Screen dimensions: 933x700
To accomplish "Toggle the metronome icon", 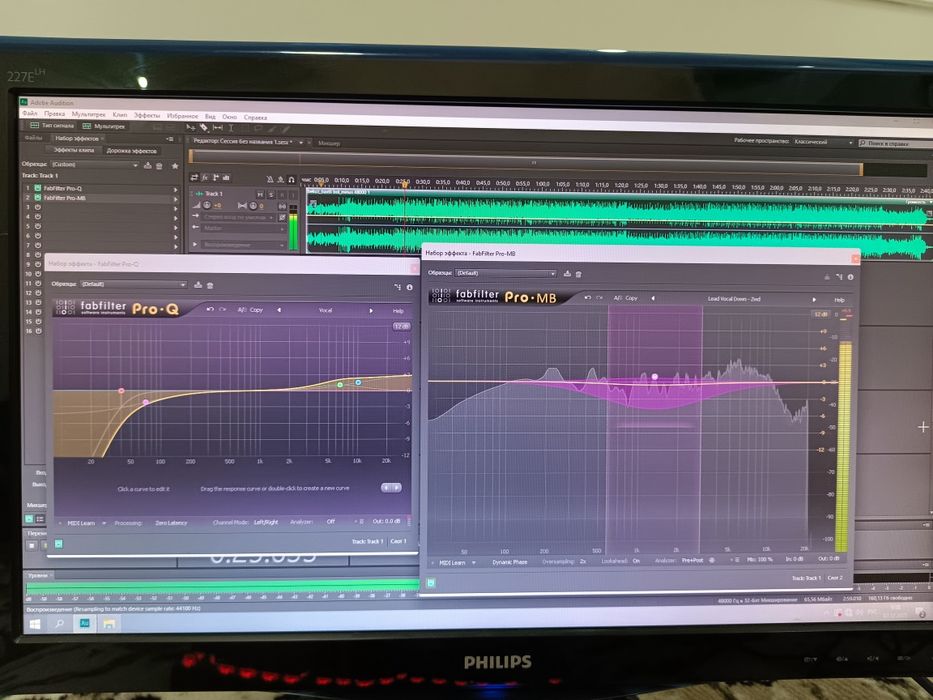I will coord(270,179).
